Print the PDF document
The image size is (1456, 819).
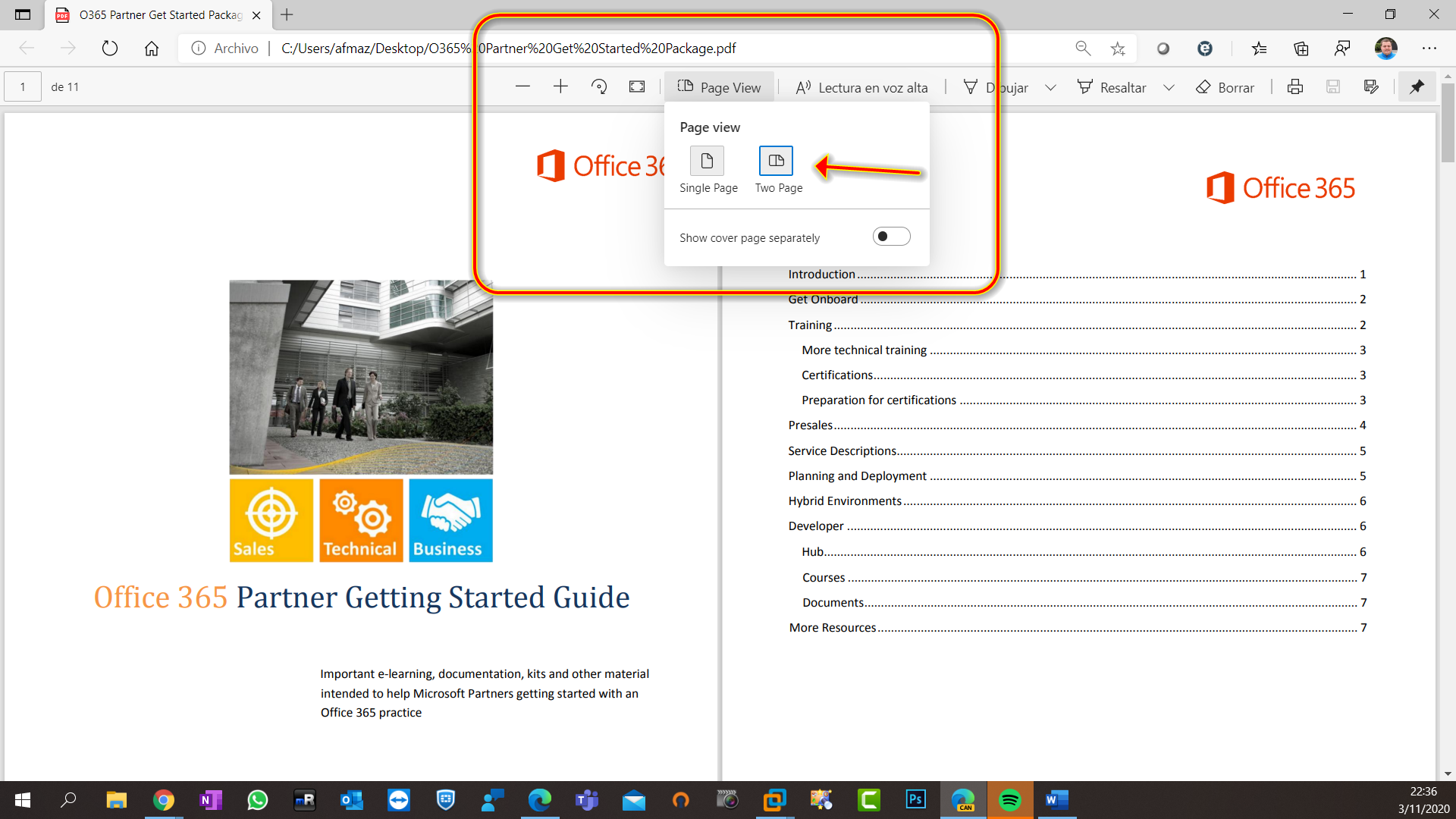click(1294, 86)
